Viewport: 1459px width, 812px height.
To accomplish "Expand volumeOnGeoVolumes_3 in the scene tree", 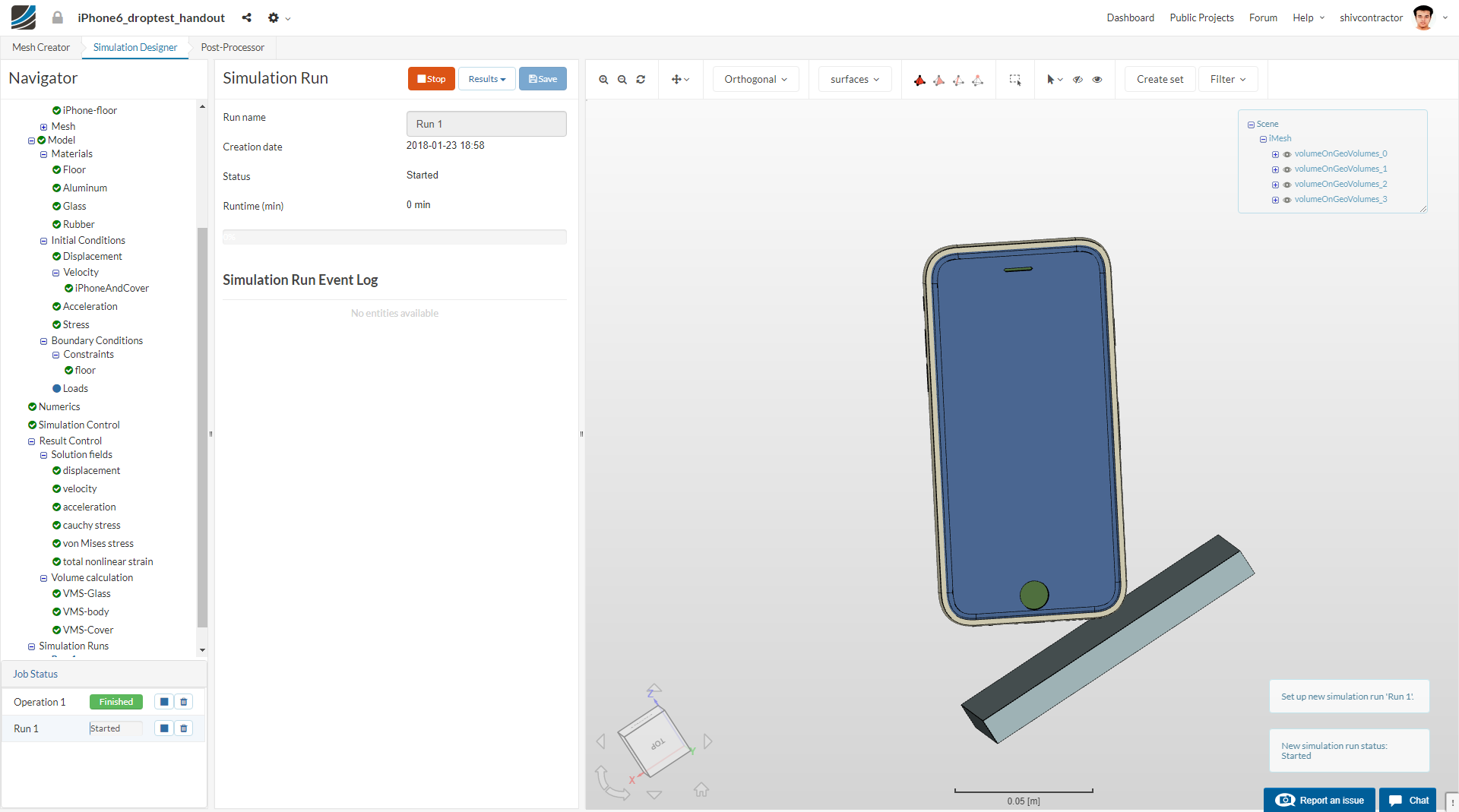I will (1275, 200).
